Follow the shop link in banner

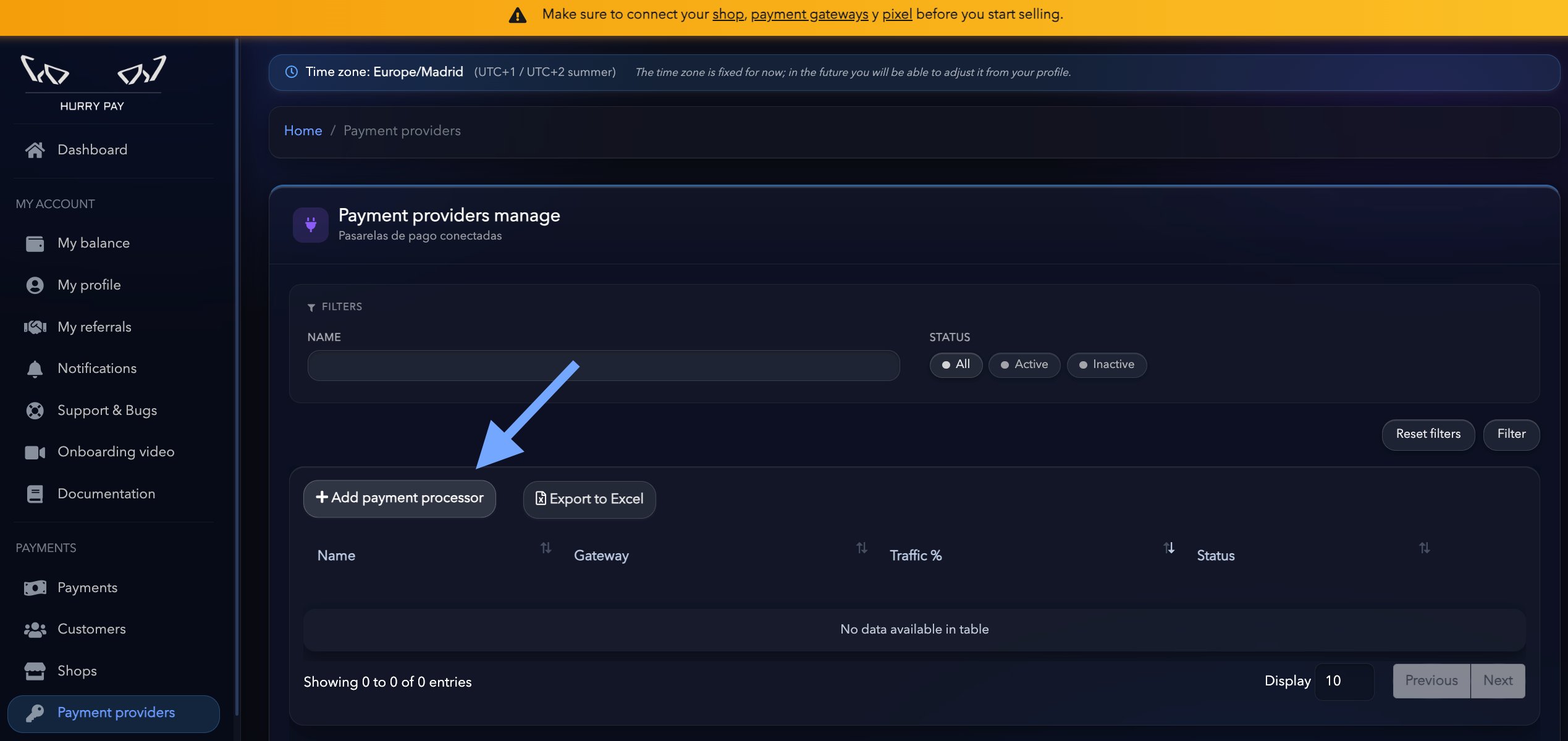pos(728,14)
